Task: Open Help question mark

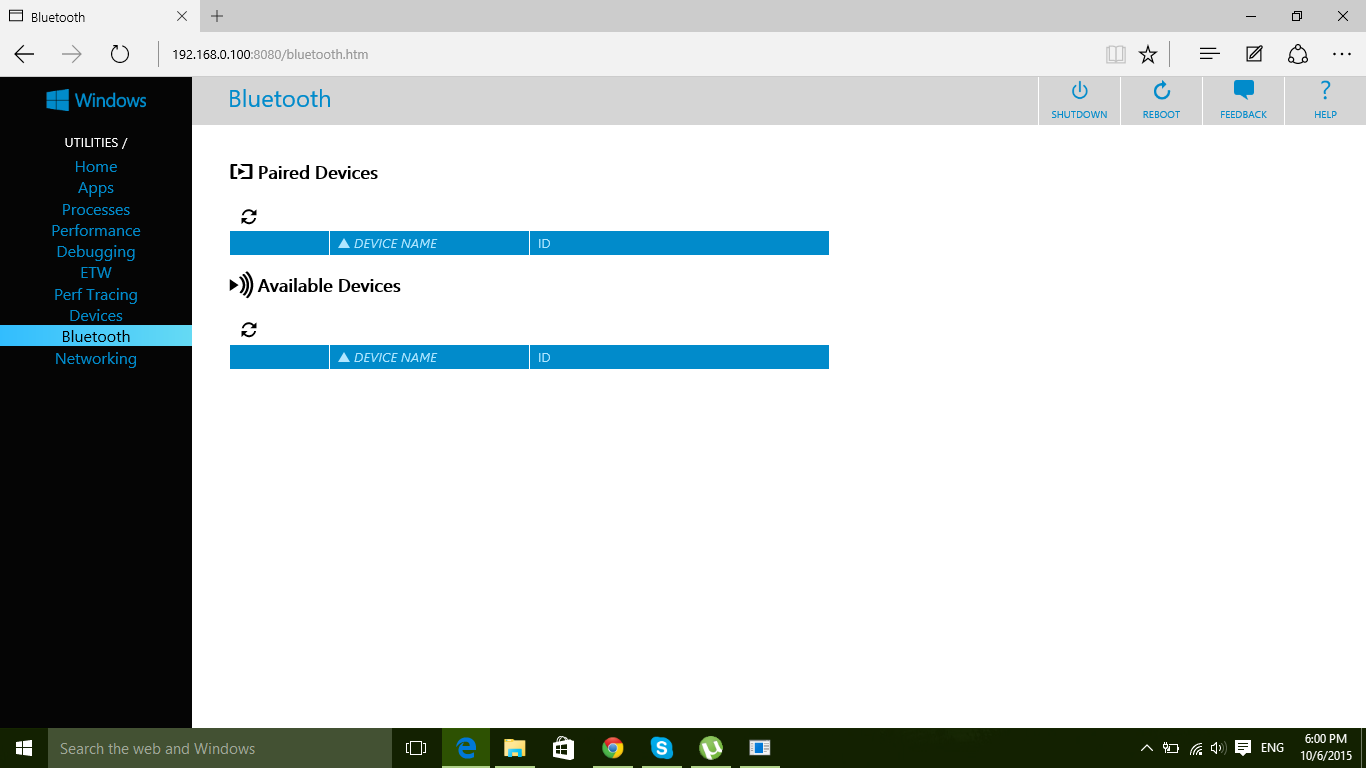Action: pyautogui.click(x=1325, y=91)
